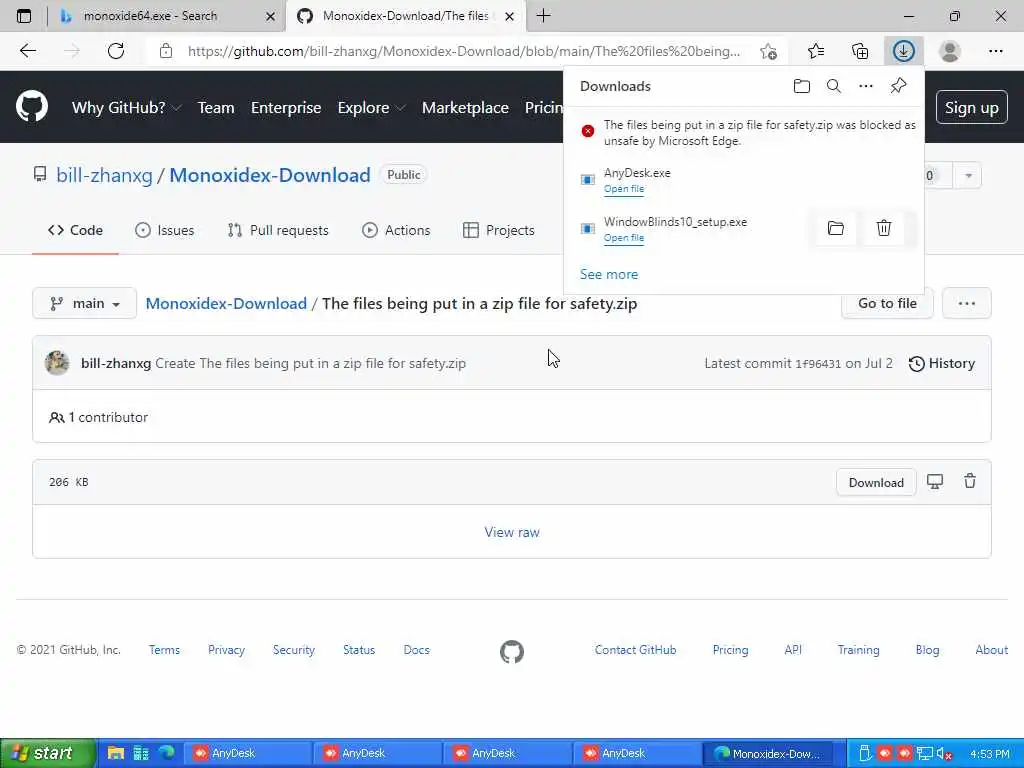Open Monoxidex-Download repository title link
Screen dimensions: 1024x768
pos(270,175)
